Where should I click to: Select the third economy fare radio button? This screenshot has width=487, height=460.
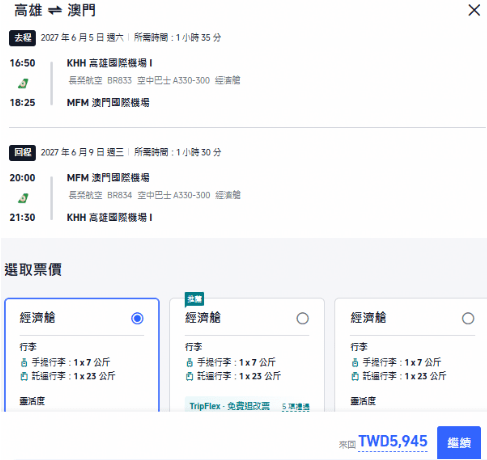[x=468, y=318]
